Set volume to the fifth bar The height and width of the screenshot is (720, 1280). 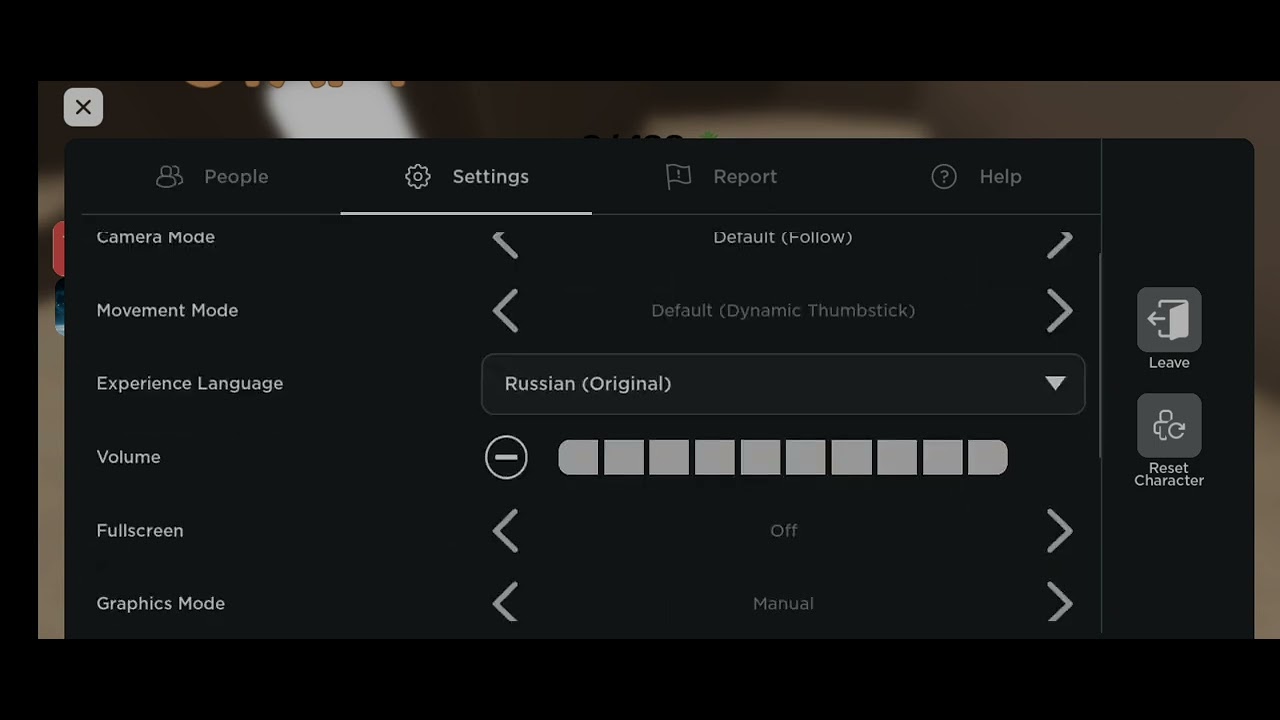tap(760, 458)
